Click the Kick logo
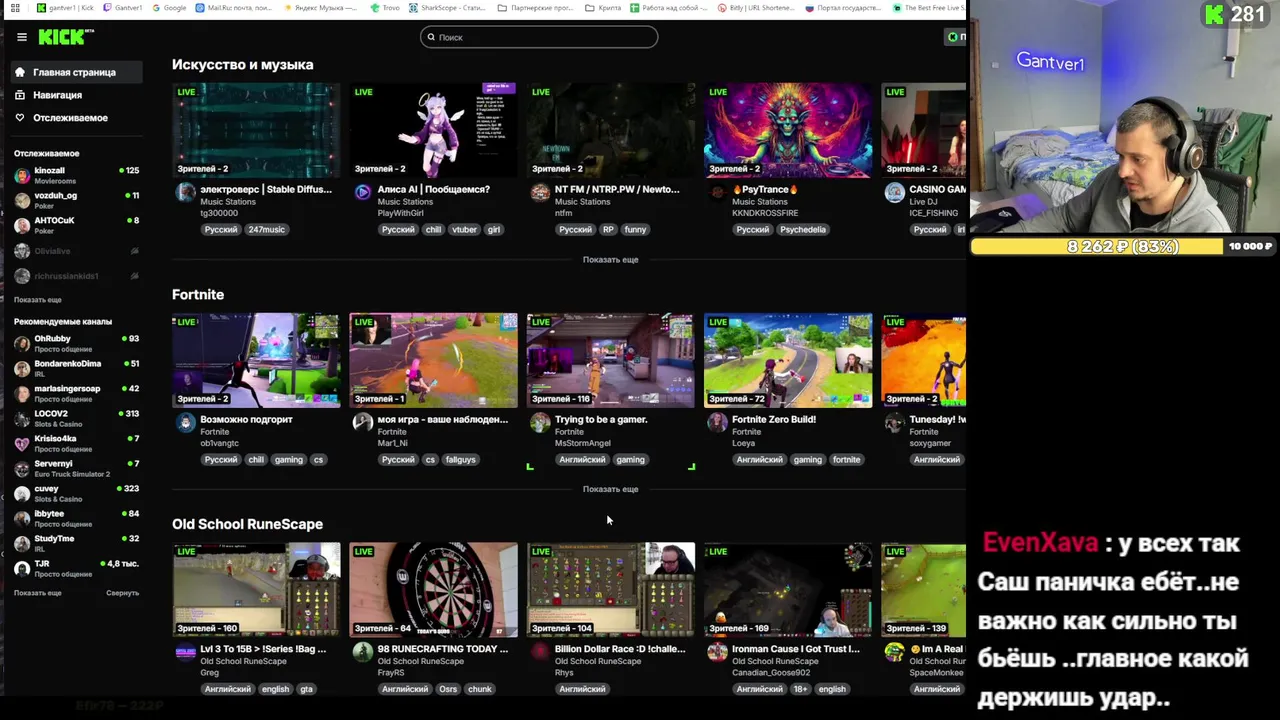 [x=65, y=37]
